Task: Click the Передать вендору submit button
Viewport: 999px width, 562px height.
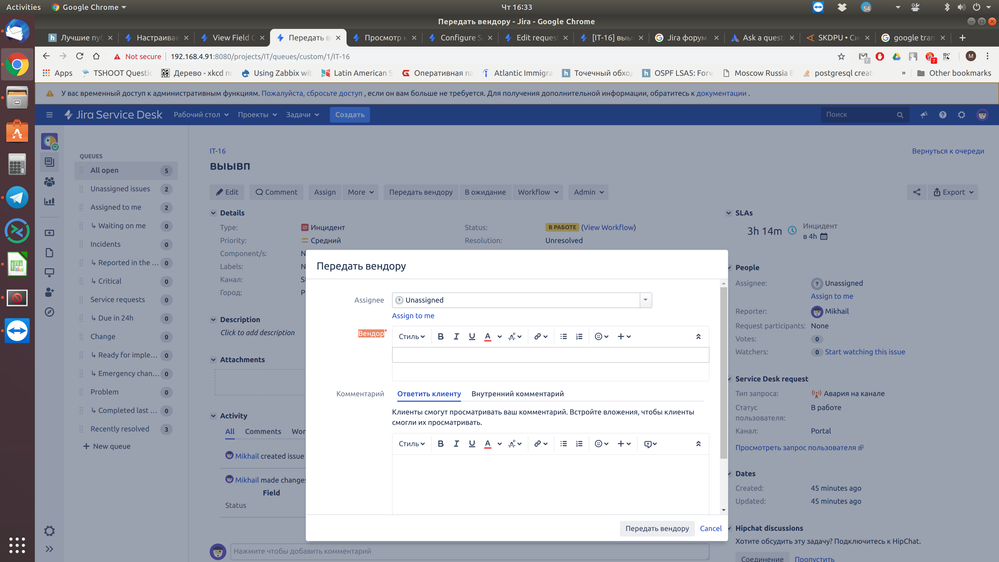Action: (x=657, y=528)
